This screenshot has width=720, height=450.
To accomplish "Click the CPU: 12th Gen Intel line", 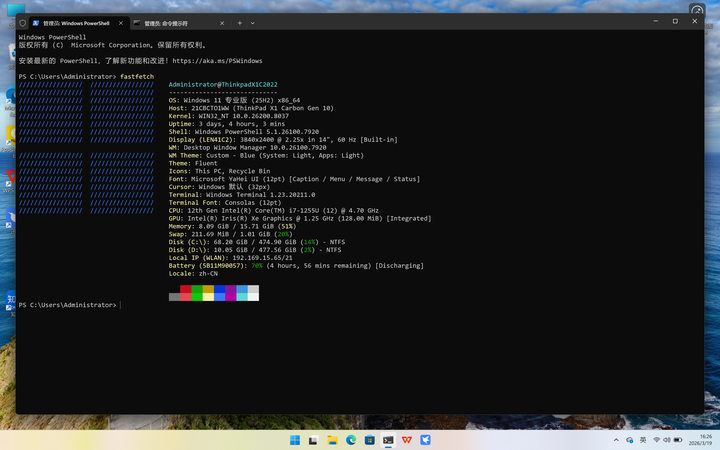I will tap(273, 210).
